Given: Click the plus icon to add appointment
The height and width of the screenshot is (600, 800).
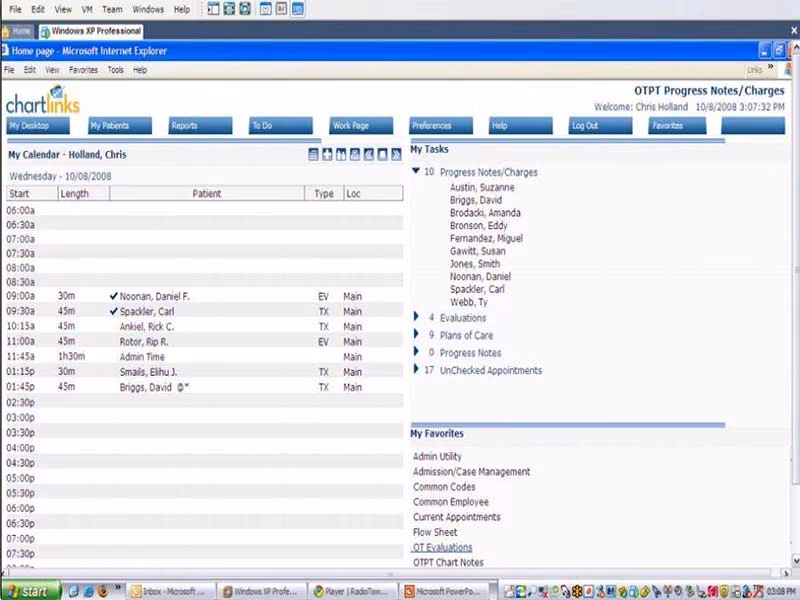Looking at the screenshot, I should pos(327,155).
